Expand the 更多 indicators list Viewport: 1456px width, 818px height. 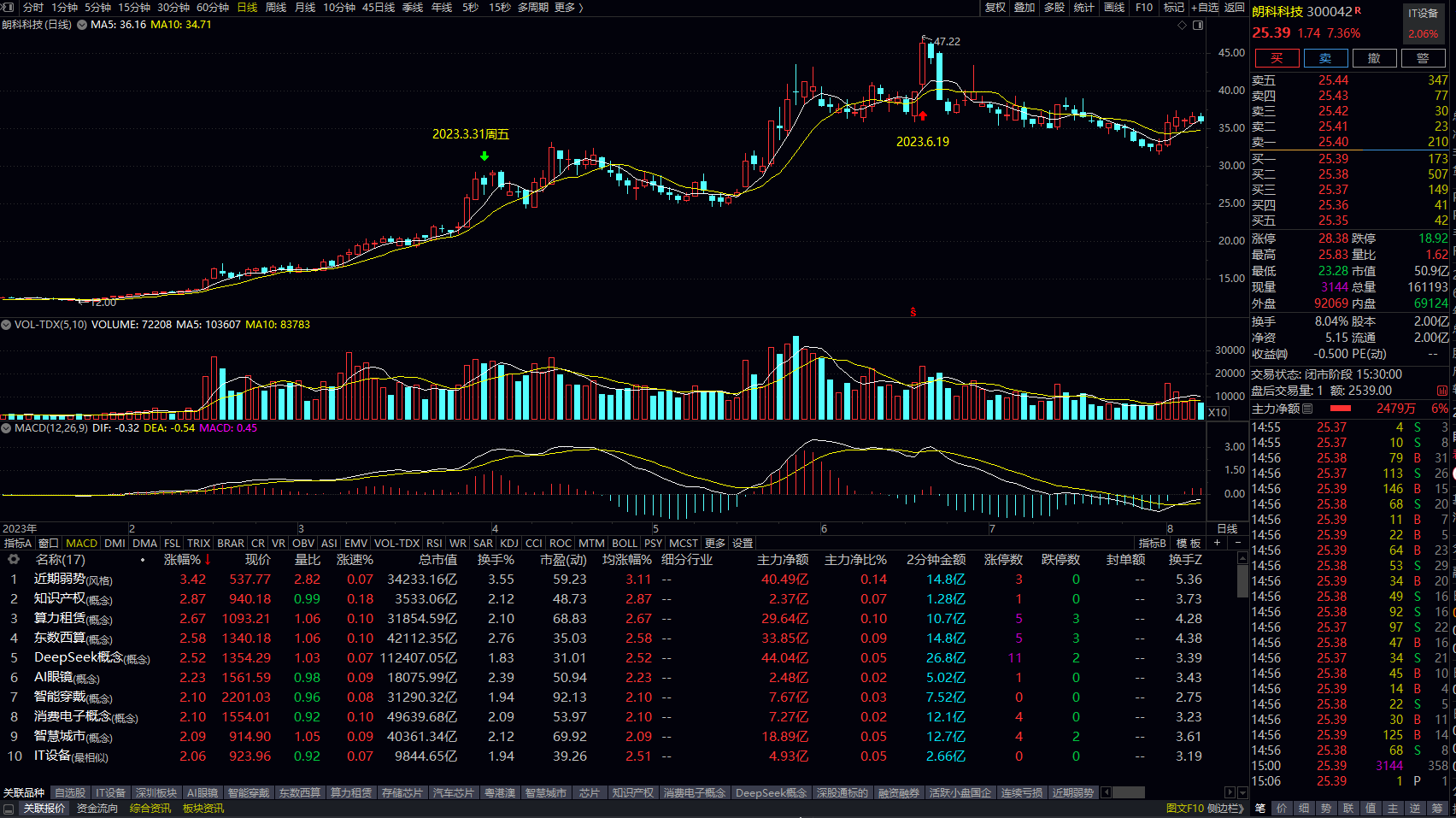point(715,543)
